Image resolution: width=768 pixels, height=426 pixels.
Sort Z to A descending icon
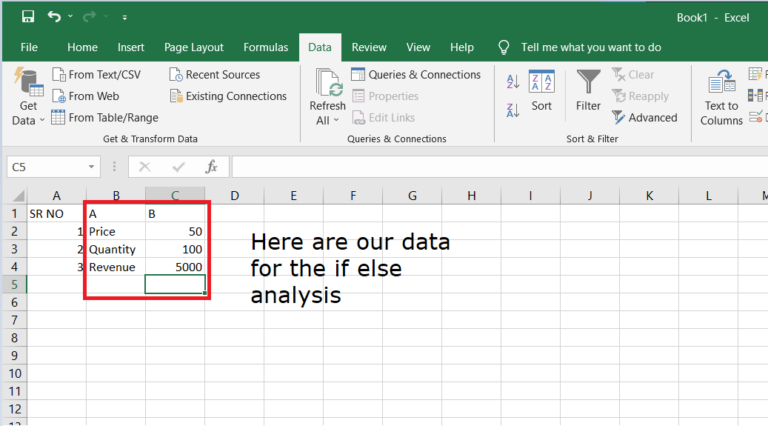point(513,110)
